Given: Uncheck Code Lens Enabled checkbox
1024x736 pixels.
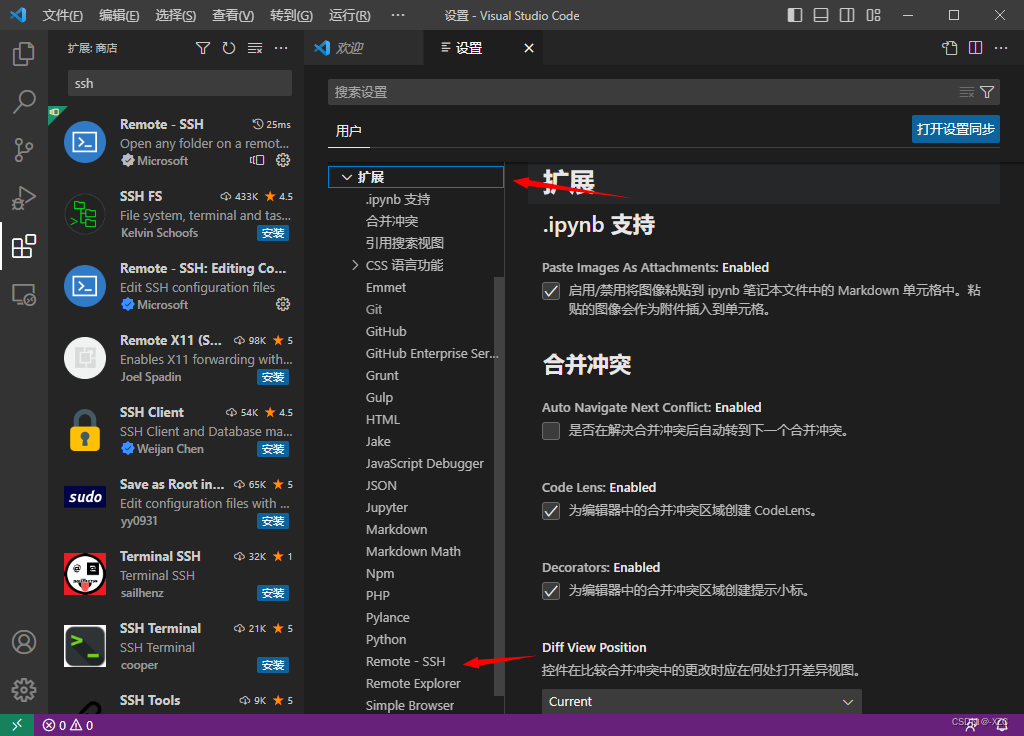Looking at the screenshot, I should tap(551, 511).
